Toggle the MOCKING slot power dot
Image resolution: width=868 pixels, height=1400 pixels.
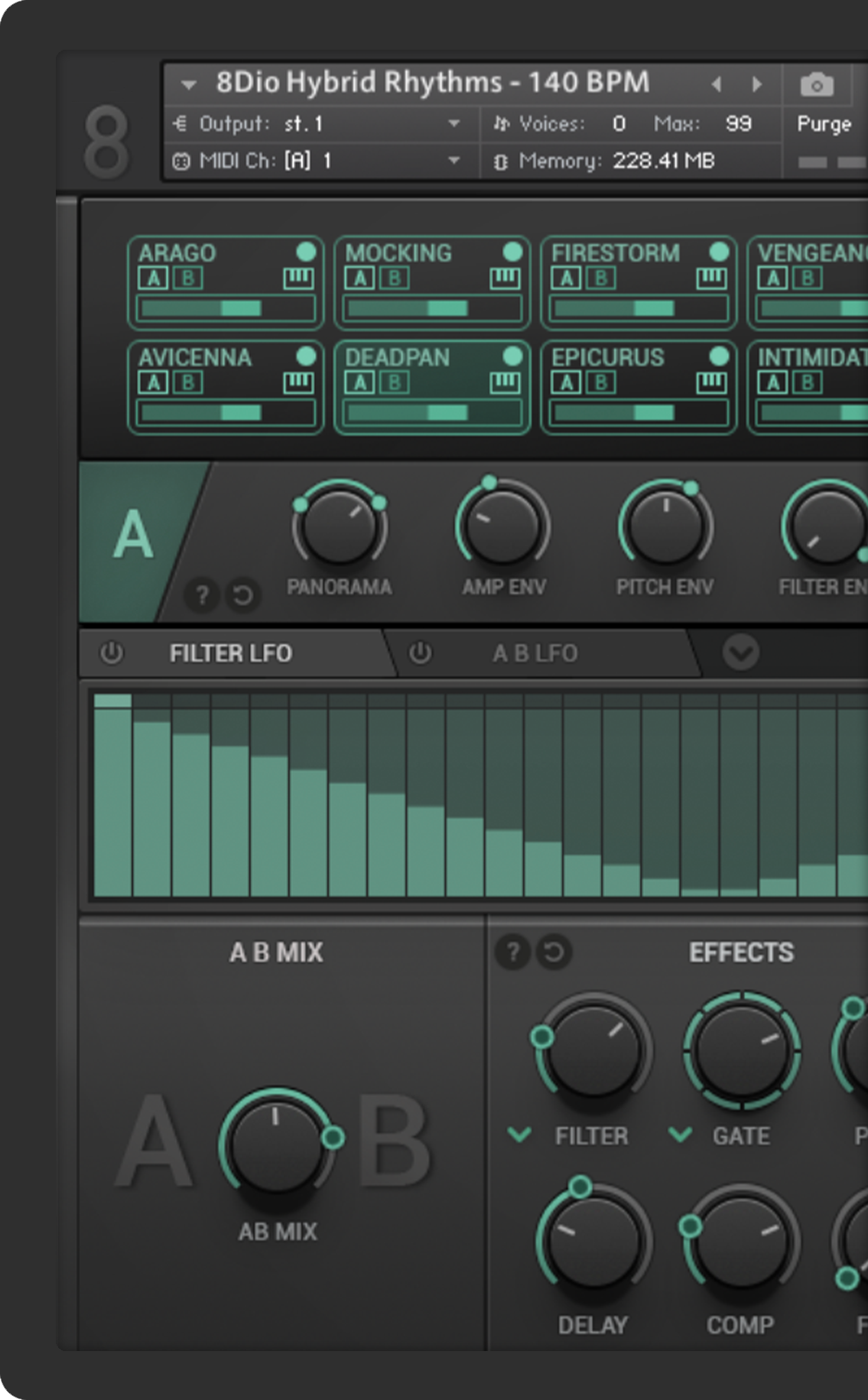512,252
